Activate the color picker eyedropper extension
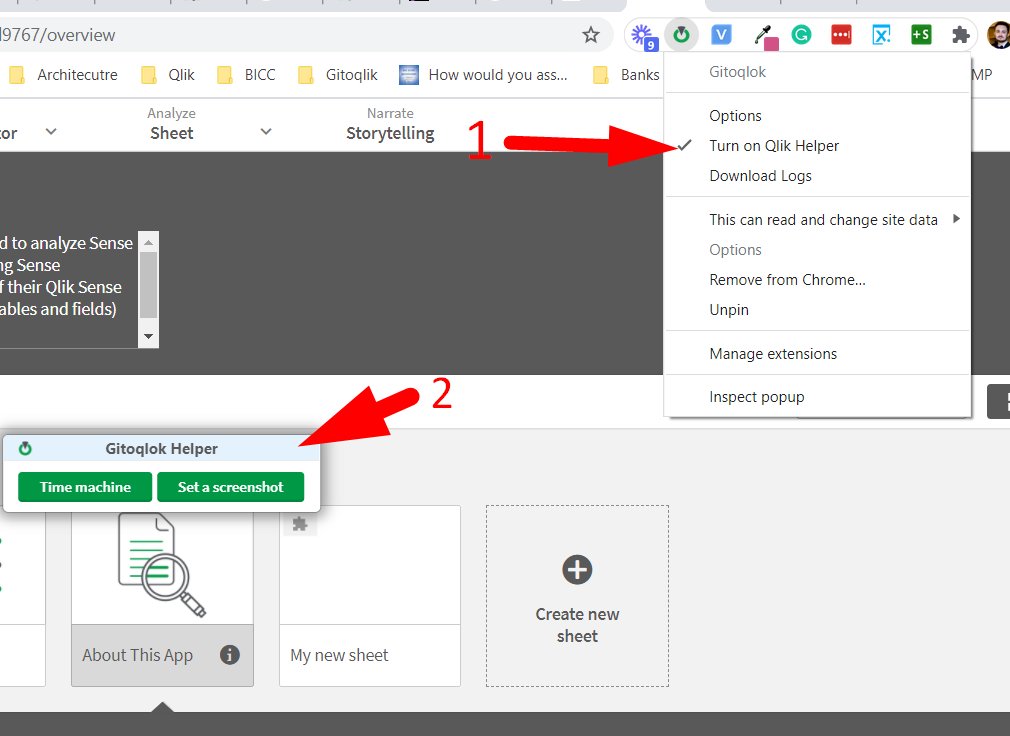Image resolution: width=1010 pixels, height=736 pixels. [x=765, y=37]
